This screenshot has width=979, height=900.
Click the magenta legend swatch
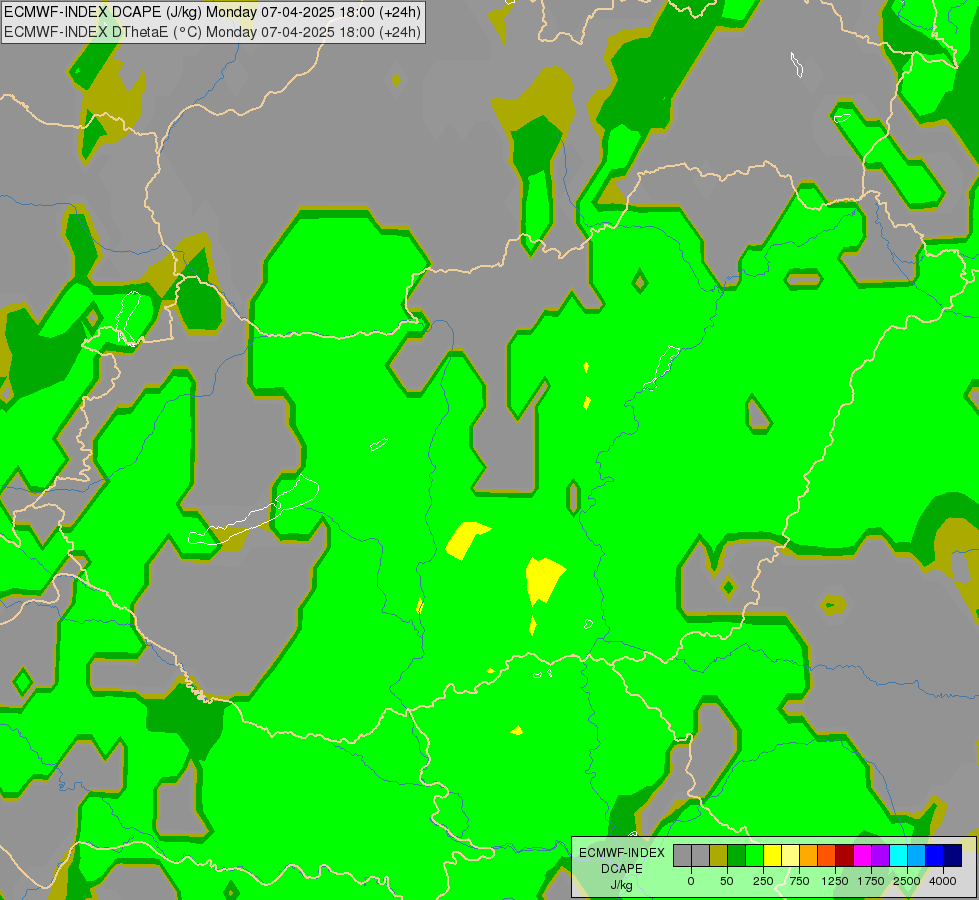[863, 856]
